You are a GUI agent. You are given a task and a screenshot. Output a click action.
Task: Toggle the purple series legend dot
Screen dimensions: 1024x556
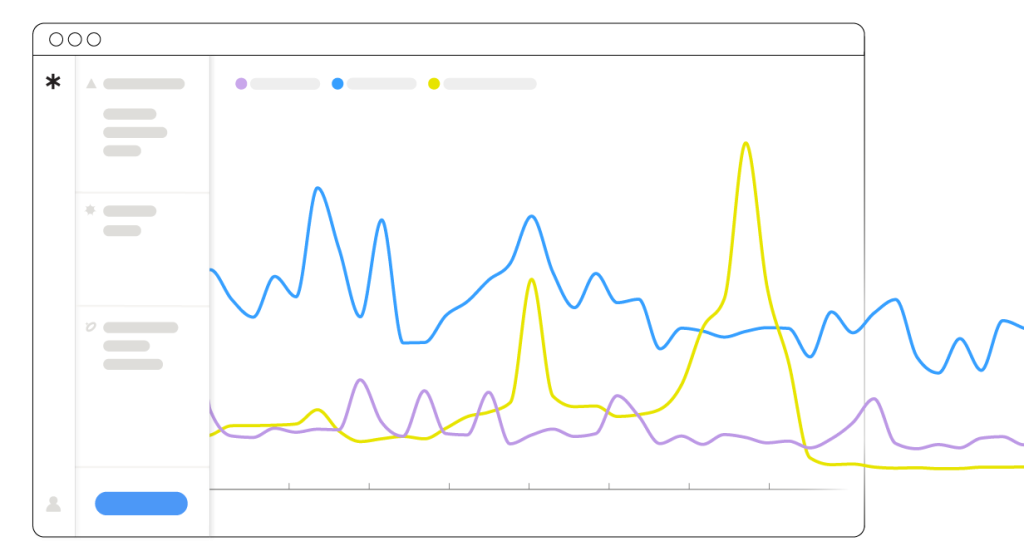point(241,84)
